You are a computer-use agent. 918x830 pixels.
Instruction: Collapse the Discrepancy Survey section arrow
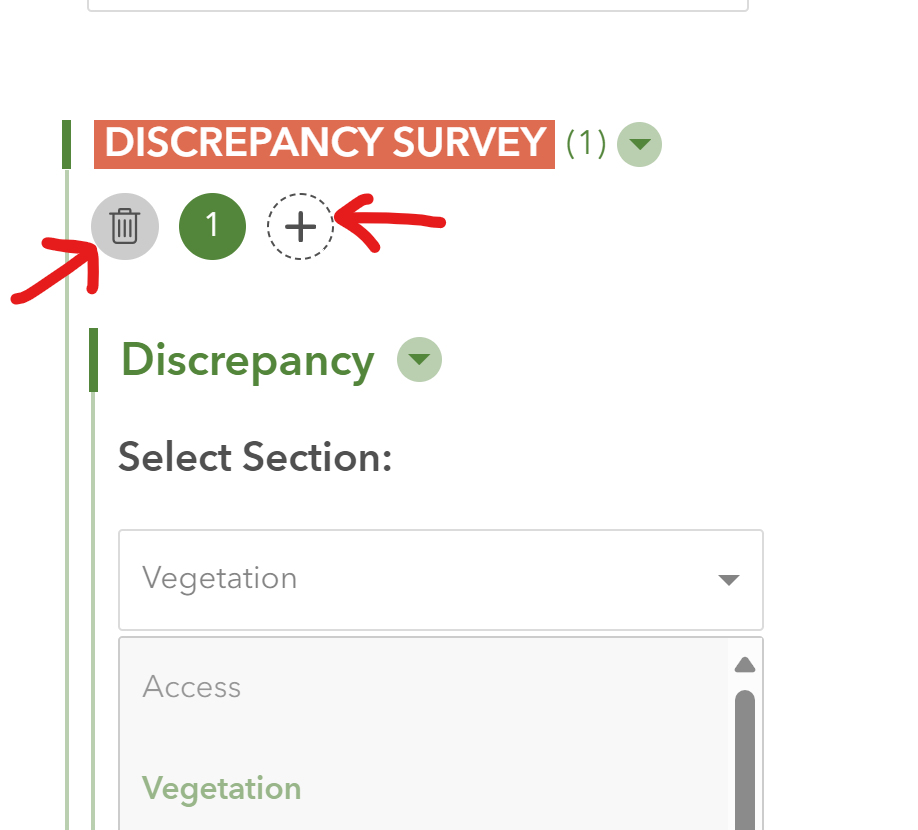640,144
